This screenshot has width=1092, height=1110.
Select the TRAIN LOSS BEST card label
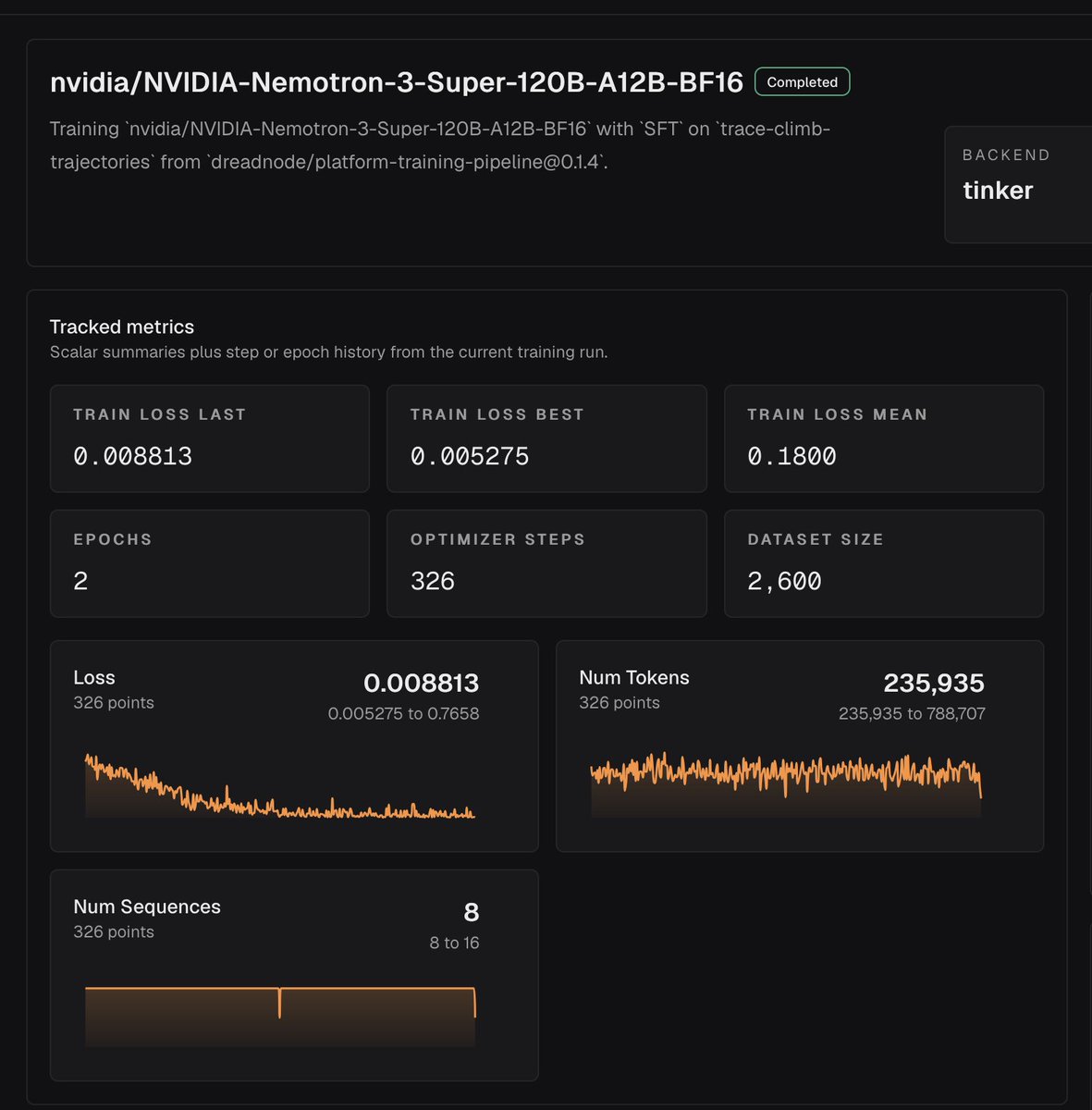pyautogui.click(x=497, y=414)
